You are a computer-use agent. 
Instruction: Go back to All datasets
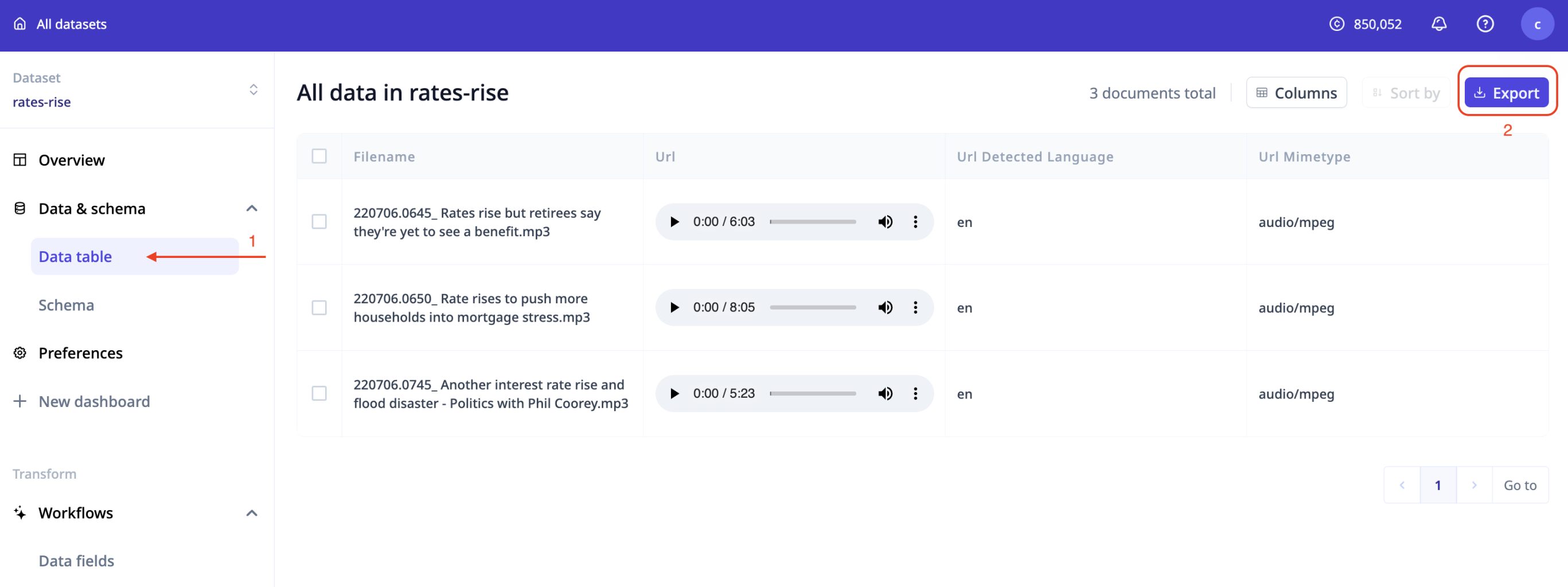pyautogui.click(x=71, y=24)
